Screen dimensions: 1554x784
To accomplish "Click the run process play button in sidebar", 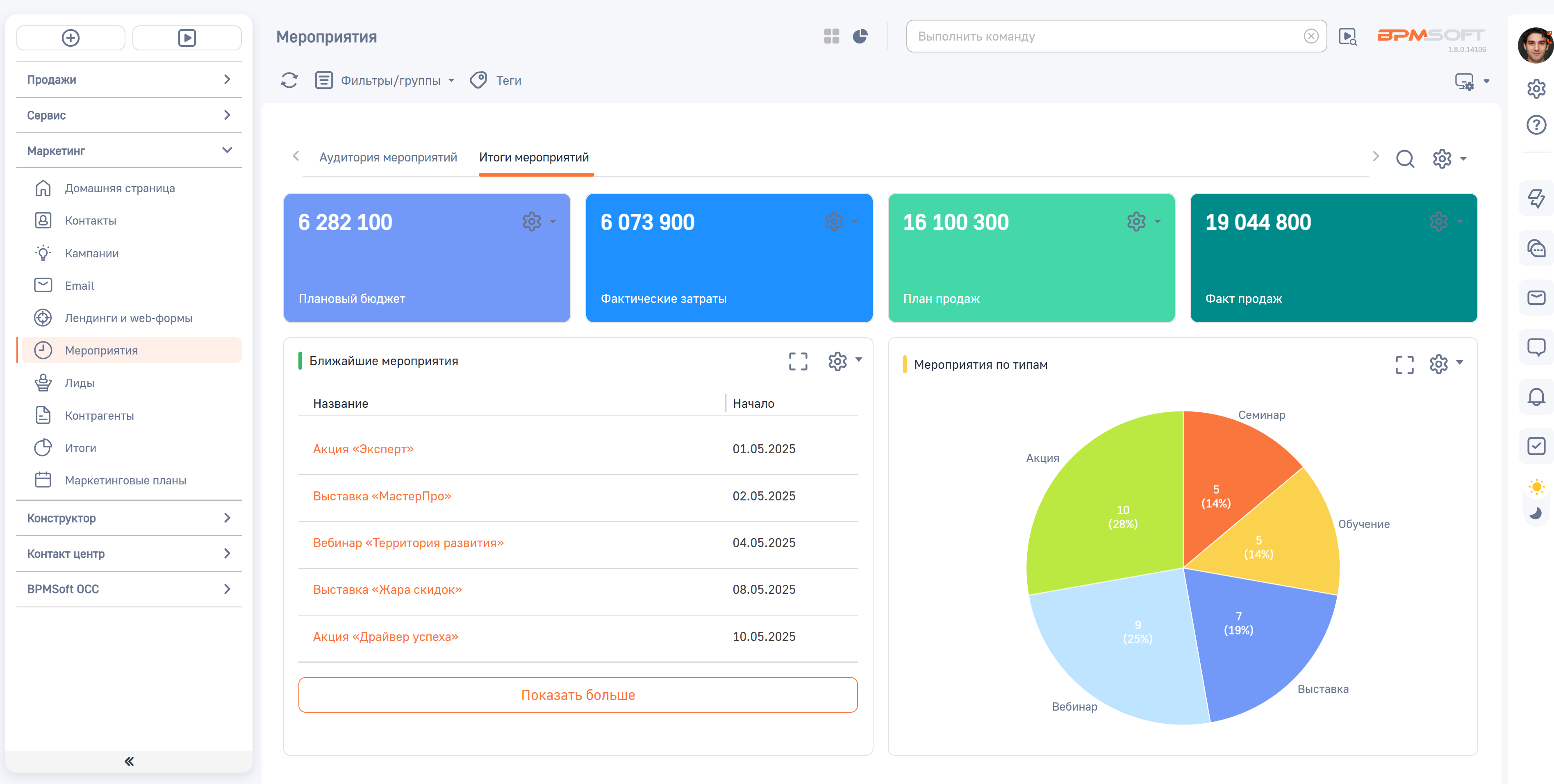I will (187, 38).
